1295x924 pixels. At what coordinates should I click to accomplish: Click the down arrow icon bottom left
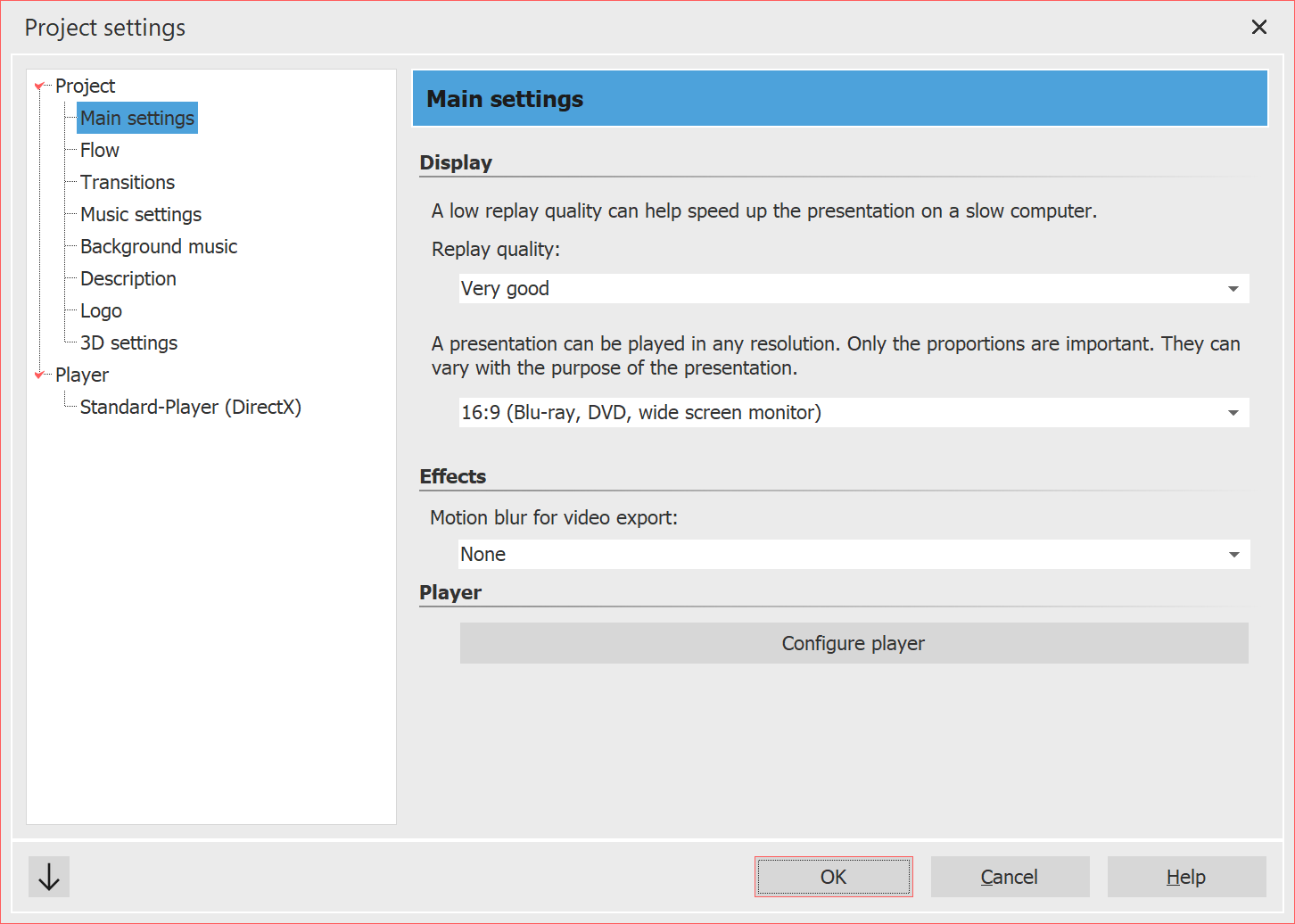tap(48, 877)
